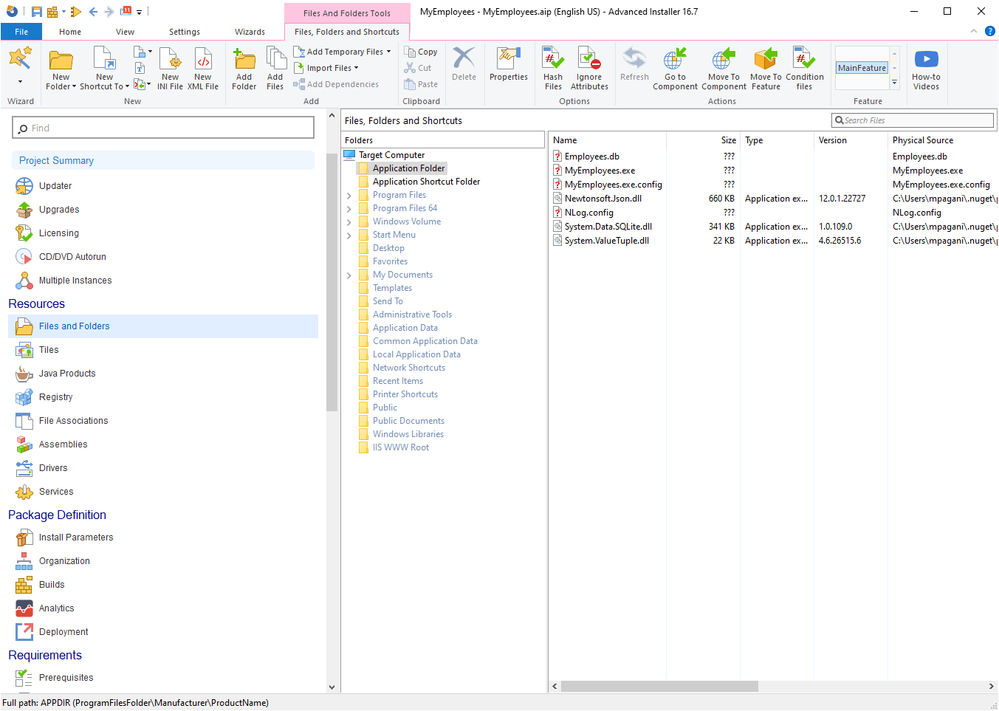This screenshot has width=999, height=711.
Task: Select Application Shortcut Folder in tree
Action: [426, 182]
